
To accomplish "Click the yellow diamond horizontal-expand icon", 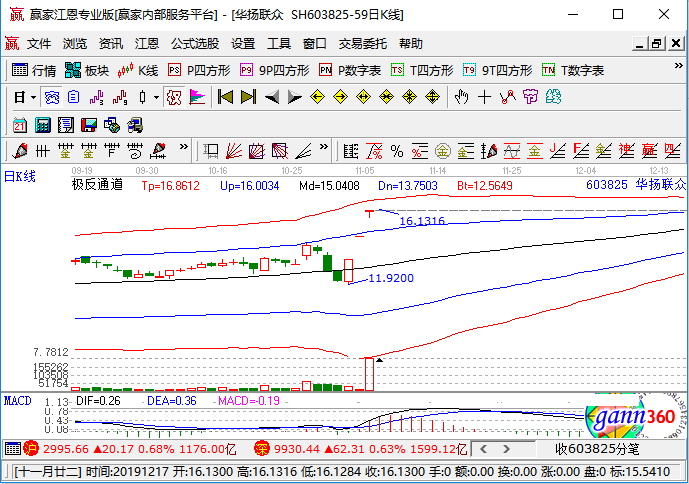I will pos(363,97).
